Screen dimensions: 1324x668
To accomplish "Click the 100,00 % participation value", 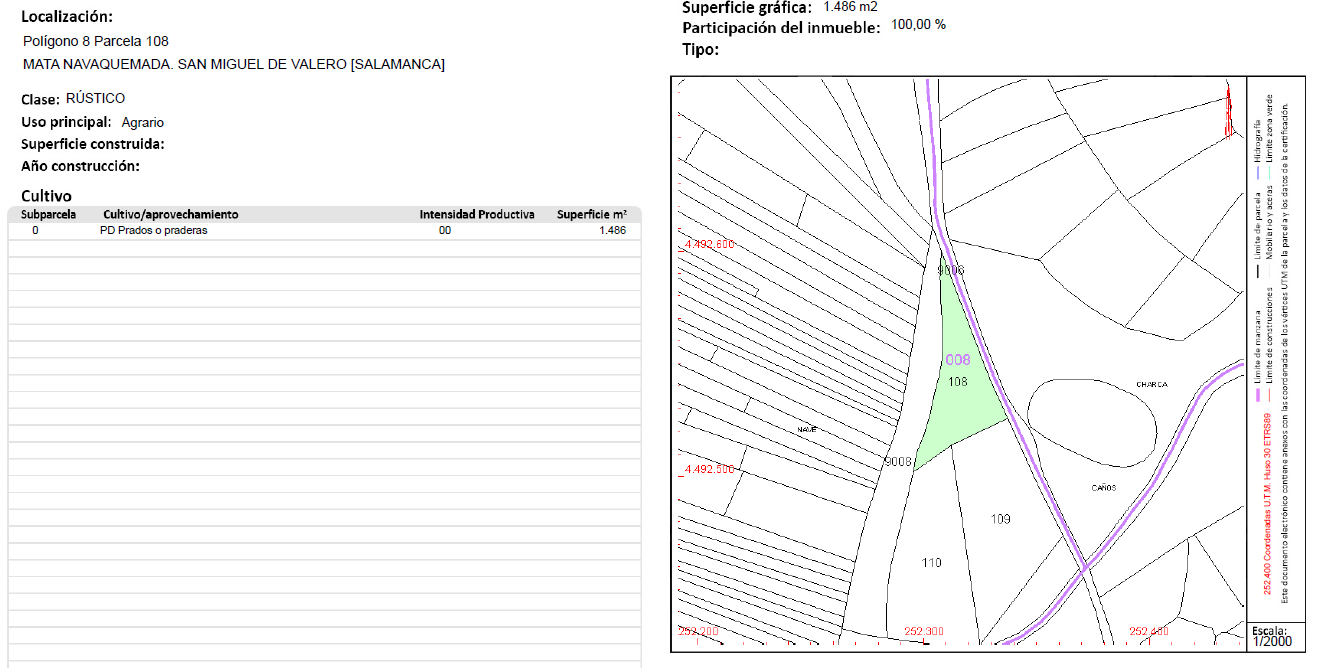I will click(918, 25).
